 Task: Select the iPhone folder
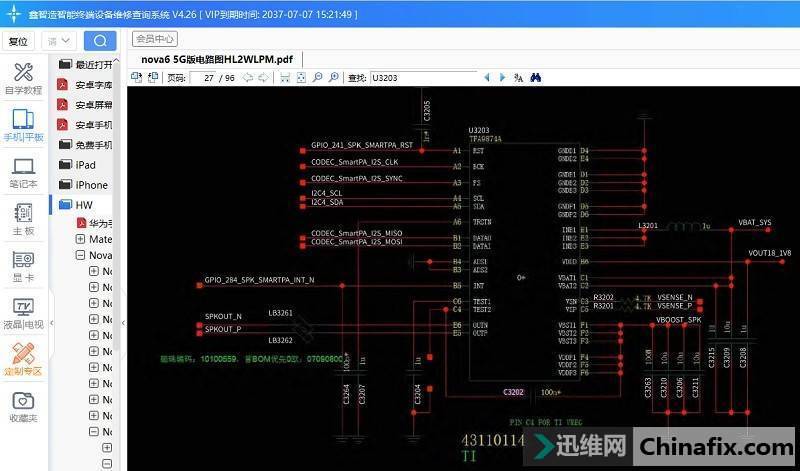click(90, 185)
